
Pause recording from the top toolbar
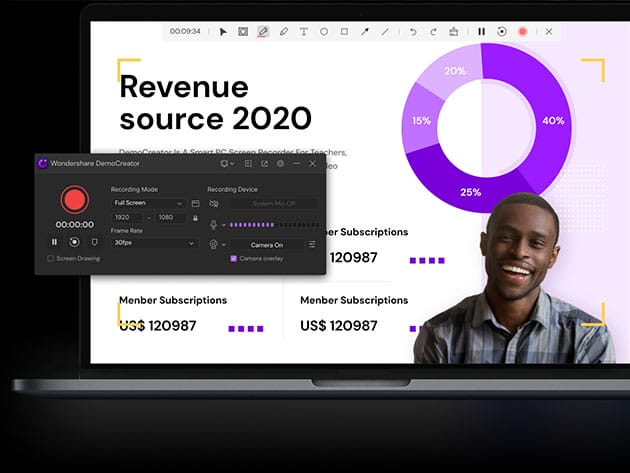click(481, 32)
